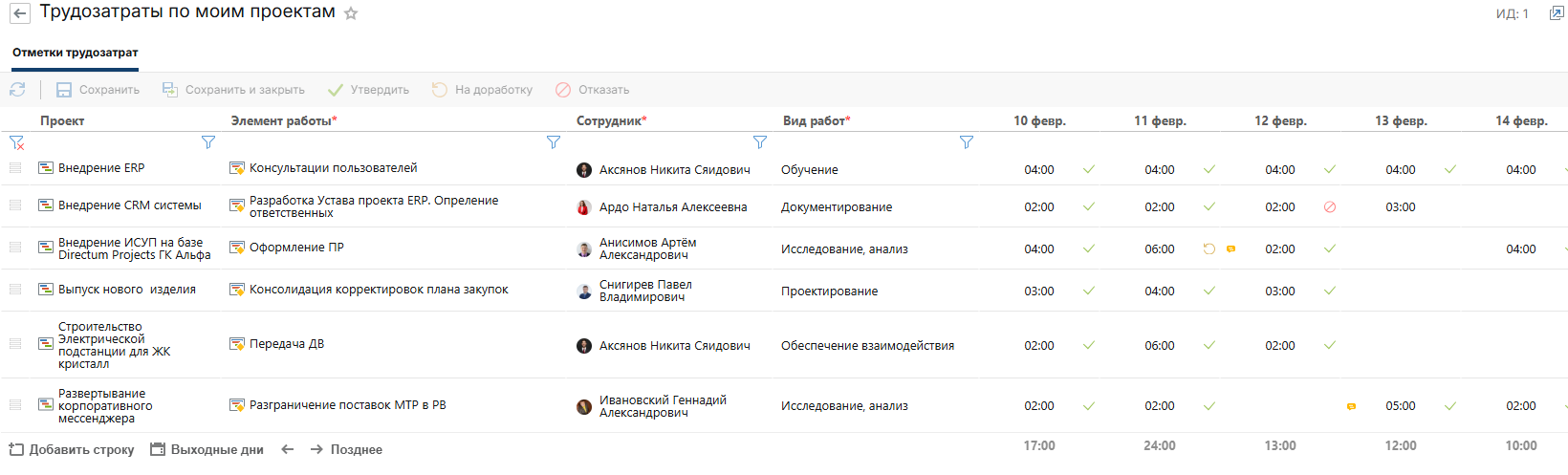This screenshot has height=475, width=1568.
Task: Click the back arrow next to the title
Action: click(x=19, y=13)
